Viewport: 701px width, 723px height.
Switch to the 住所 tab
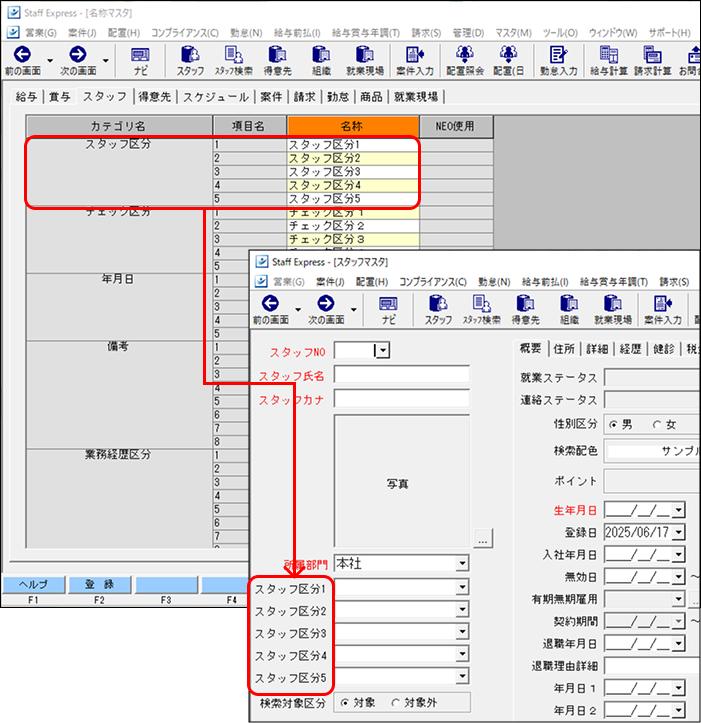tap(565, 349)
